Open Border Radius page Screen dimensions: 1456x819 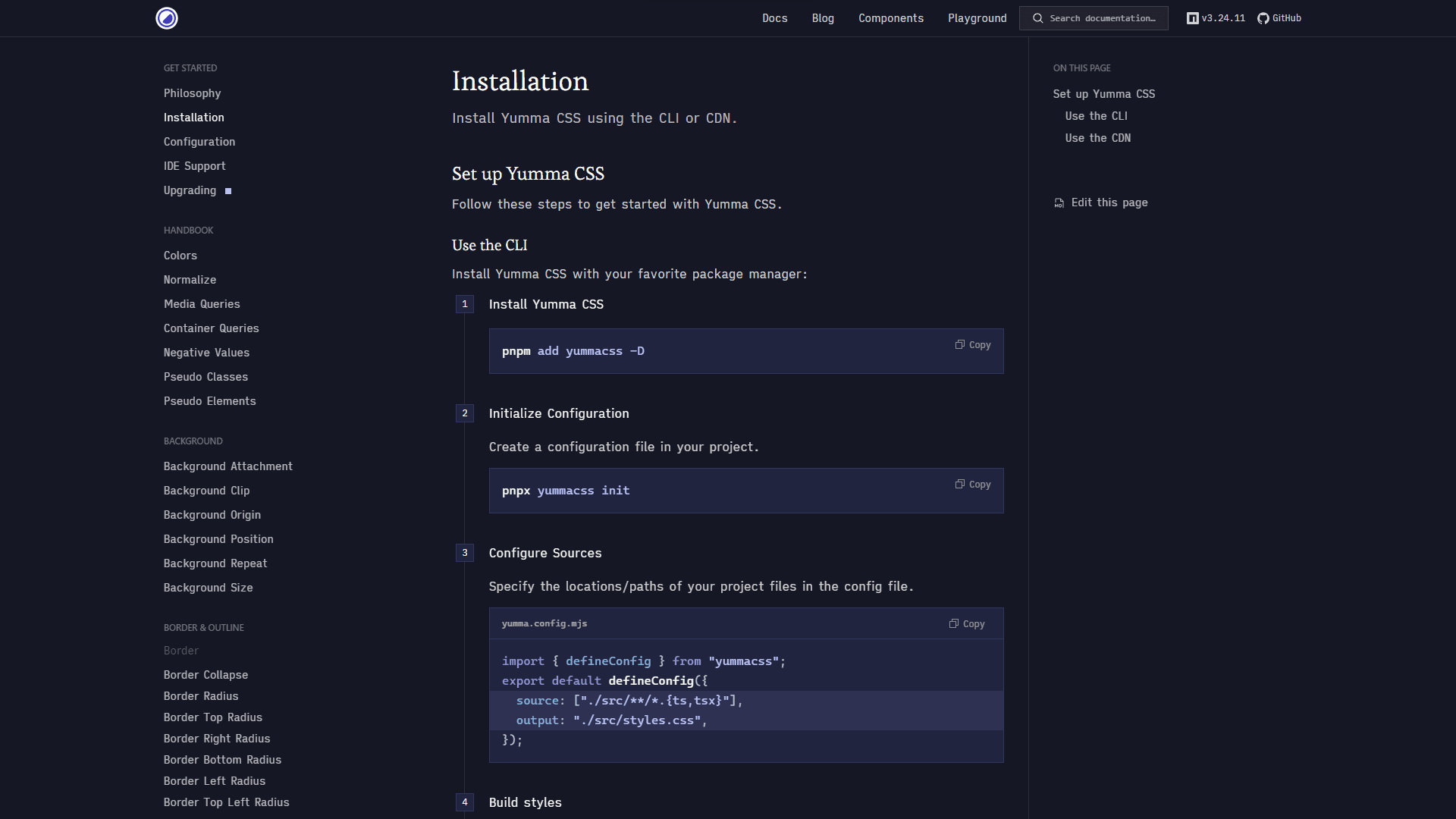(x=201, y=696)
